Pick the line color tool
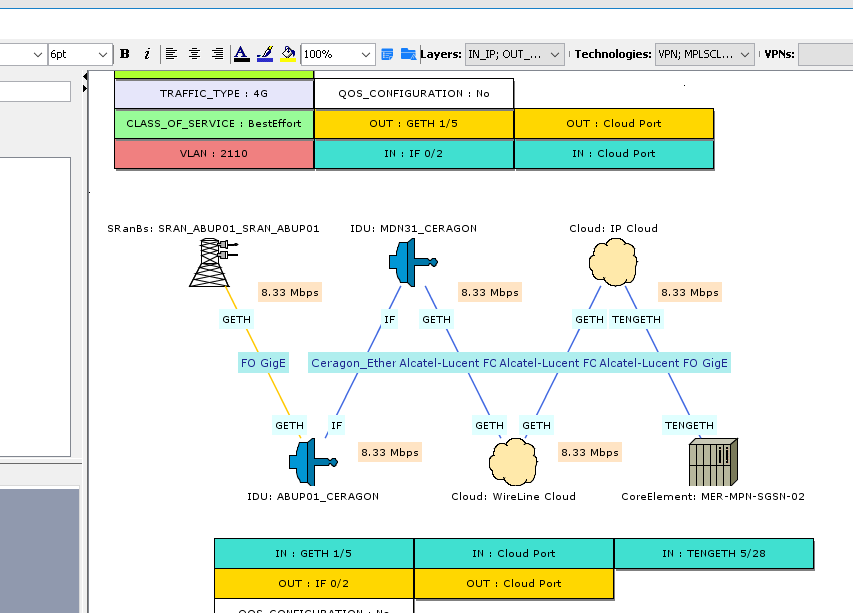This screenshot has width=853, height=613. (265, 54)
